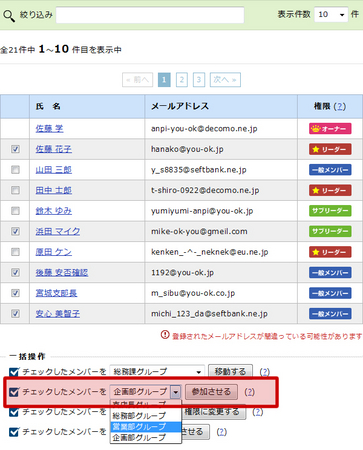Screen dimensions: 363x450
Task: Click the magnifier search icon
Action: pyautogui.click(x=9, y=15)
